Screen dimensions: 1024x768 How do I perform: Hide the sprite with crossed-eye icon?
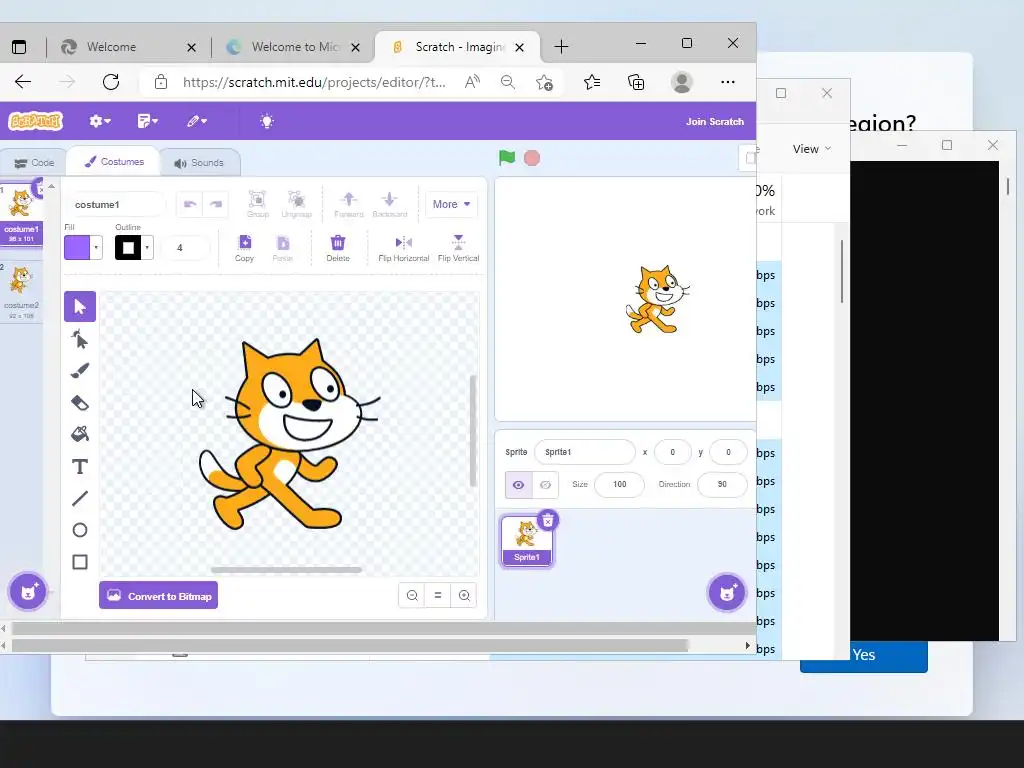point(545,485)
